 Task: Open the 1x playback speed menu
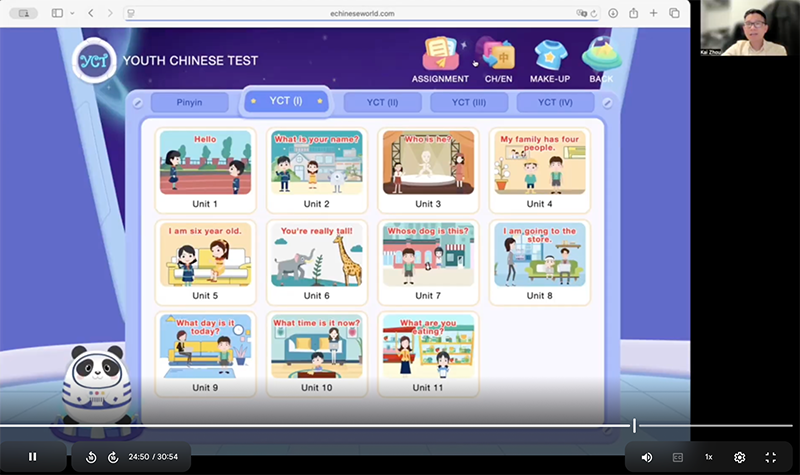[x=708, y=457]
